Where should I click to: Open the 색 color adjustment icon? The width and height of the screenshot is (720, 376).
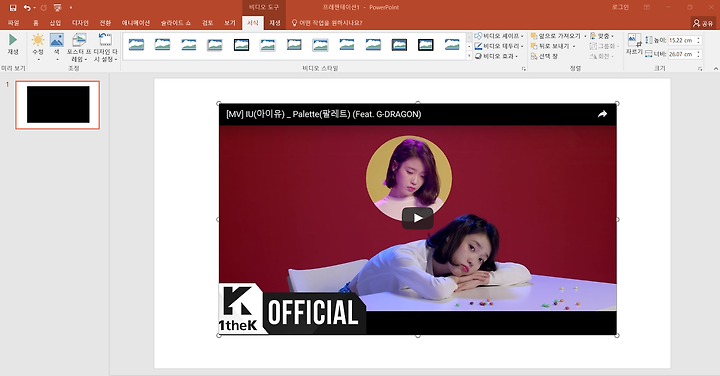pos(57,40)
